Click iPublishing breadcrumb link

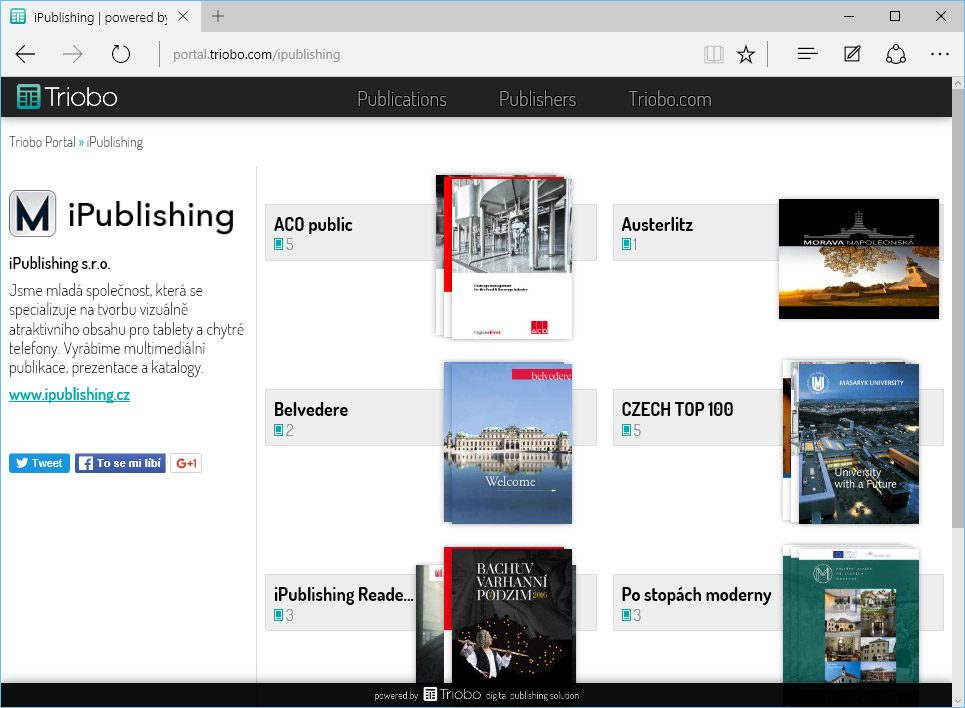(x=114, y=142)
